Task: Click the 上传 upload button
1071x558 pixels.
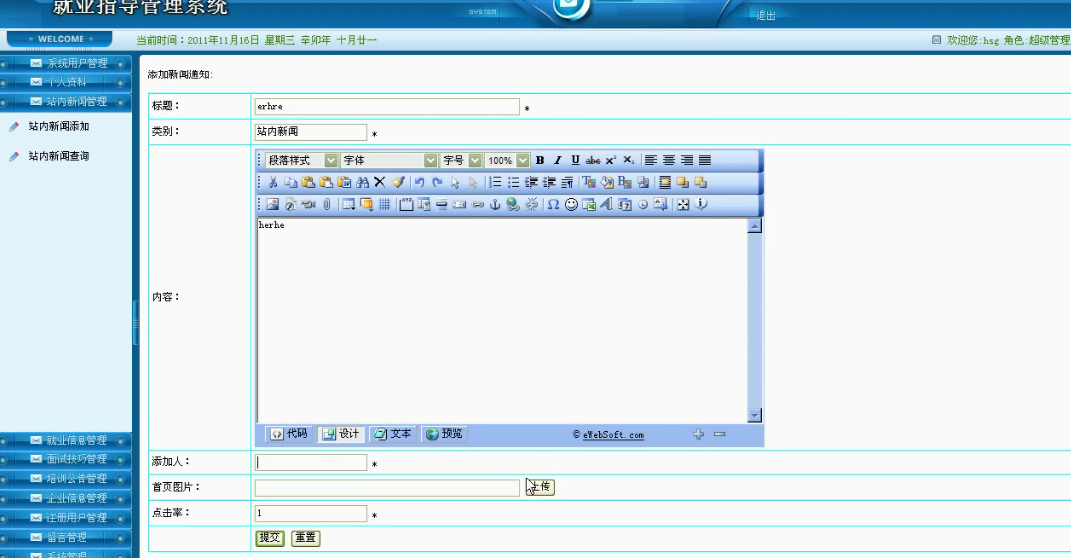Action: tap(540, 487)
